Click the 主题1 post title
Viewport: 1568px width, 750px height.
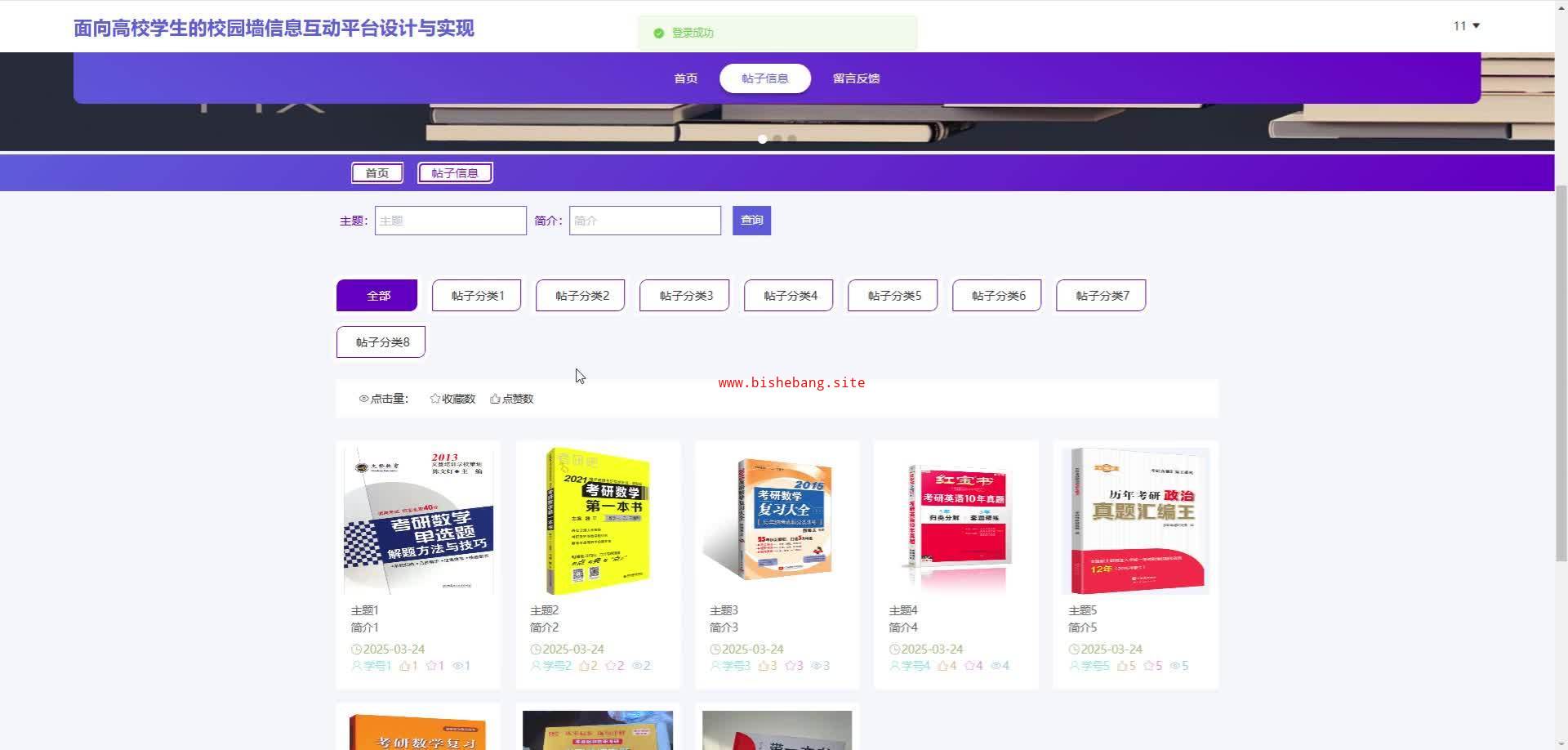tap(365, 610)
